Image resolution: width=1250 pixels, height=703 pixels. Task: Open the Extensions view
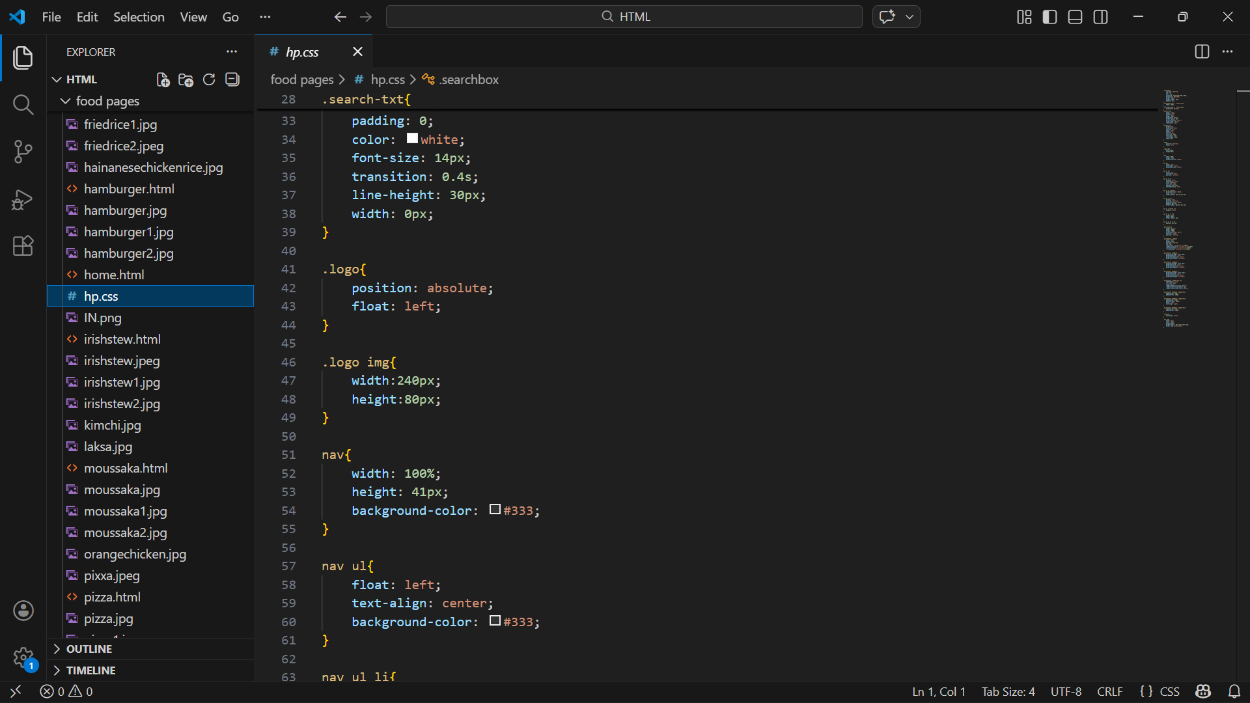(x=23, y=246)
